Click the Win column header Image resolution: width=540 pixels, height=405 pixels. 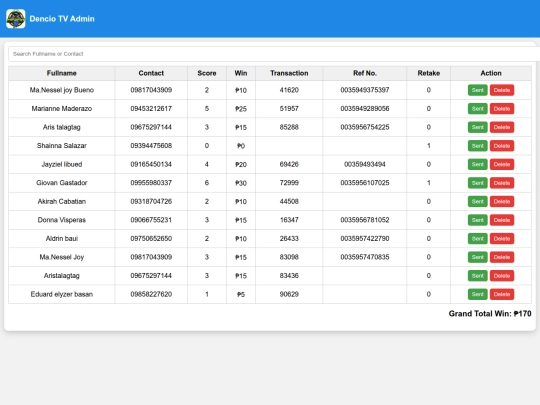pos(241,73)
